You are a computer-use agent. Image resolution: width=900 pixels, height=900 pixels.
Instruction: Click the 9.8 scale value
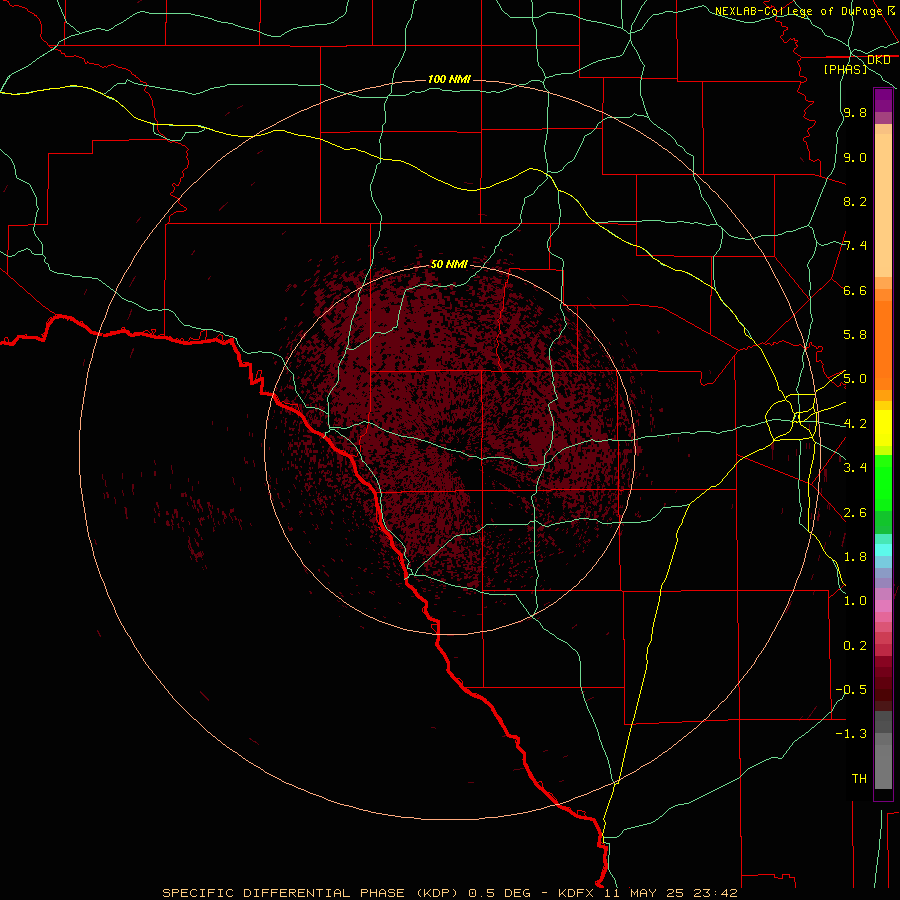pyautogui.click(x=855, y=112)
